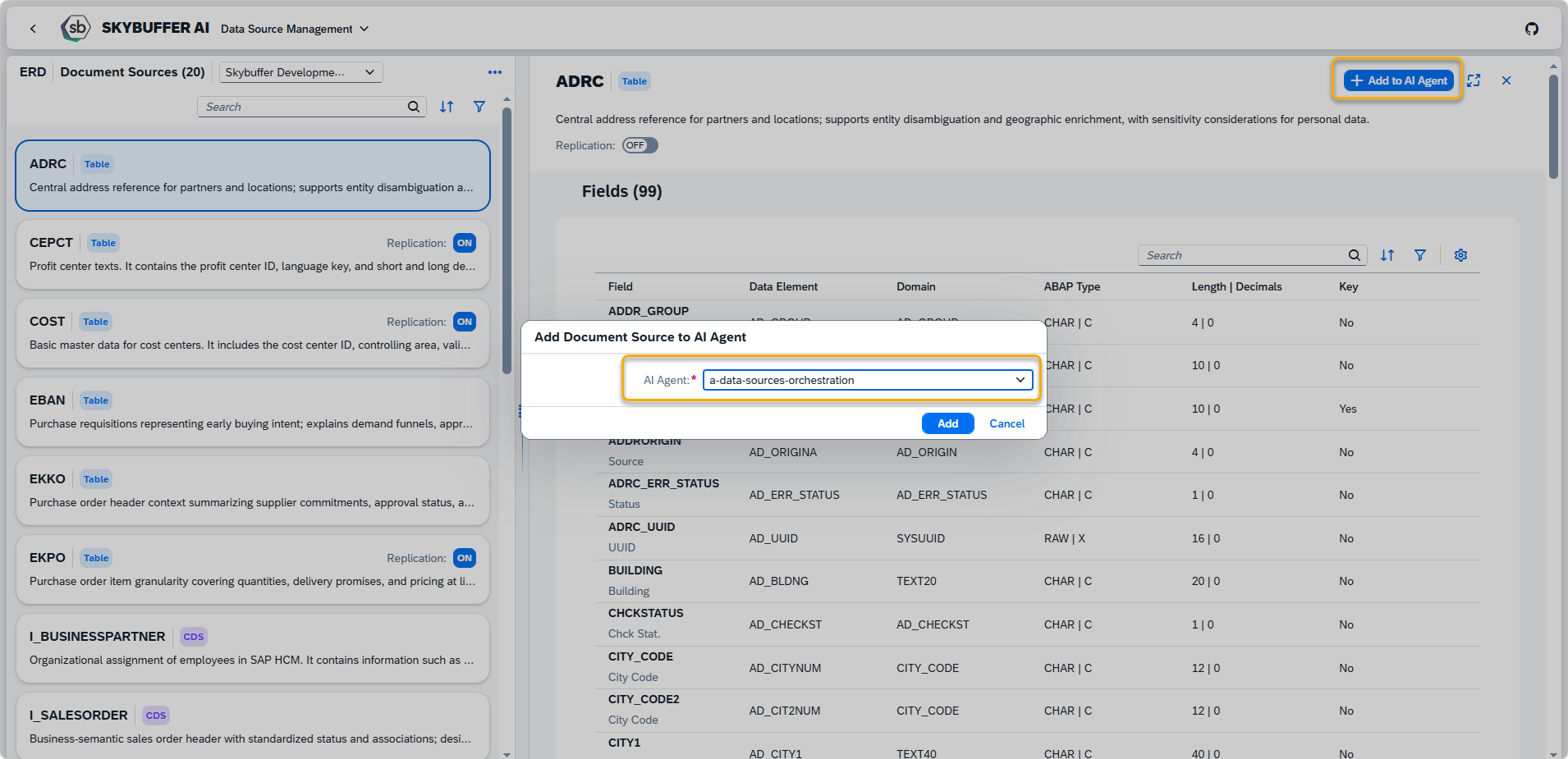Cancel the Add Document Source dialog
The height and width of the screenshot is (759, 1568).
point(1006,423)
